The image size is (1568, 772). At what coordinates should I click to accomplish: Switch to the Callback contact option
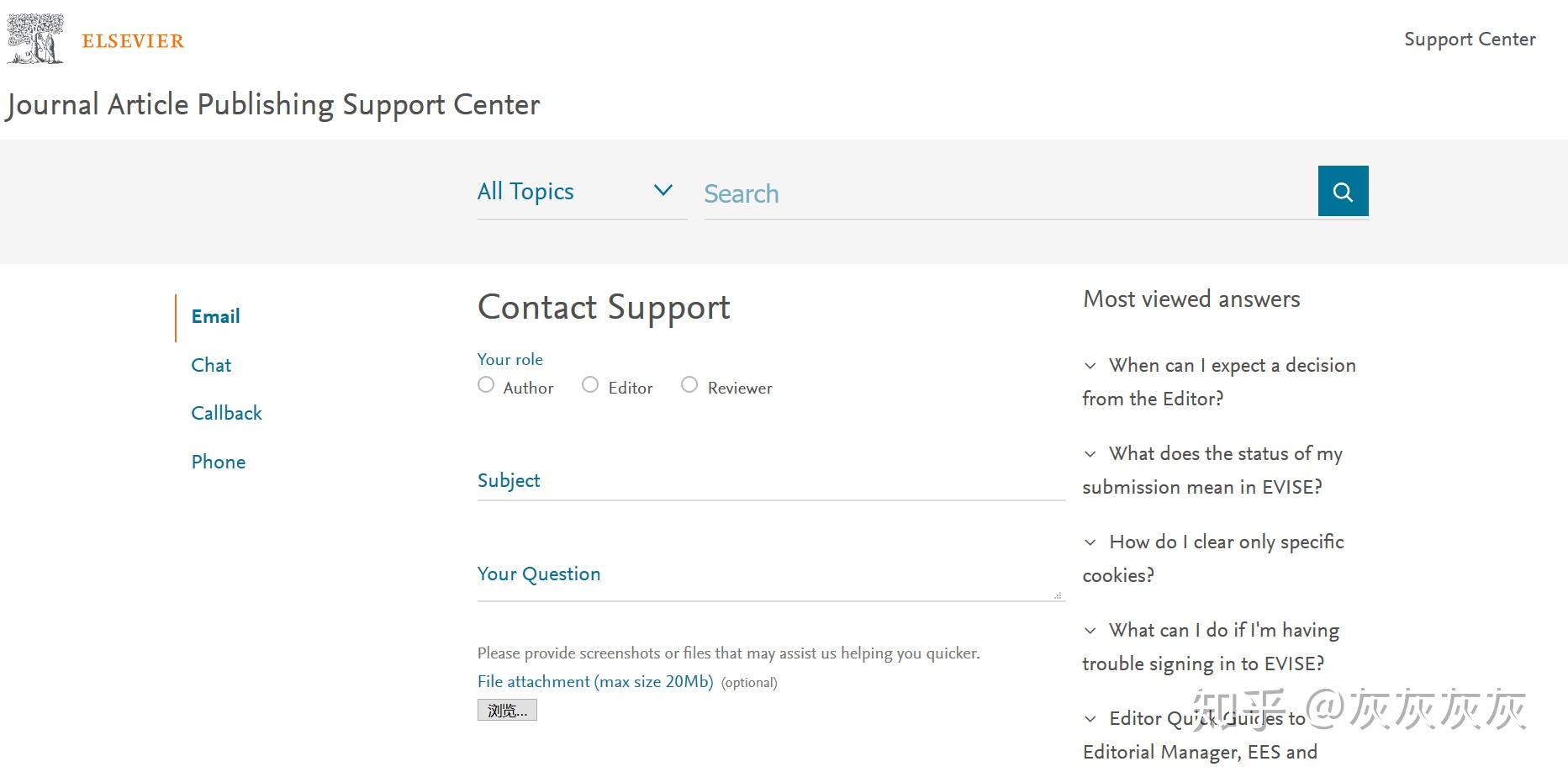click(x=226, y=413)
